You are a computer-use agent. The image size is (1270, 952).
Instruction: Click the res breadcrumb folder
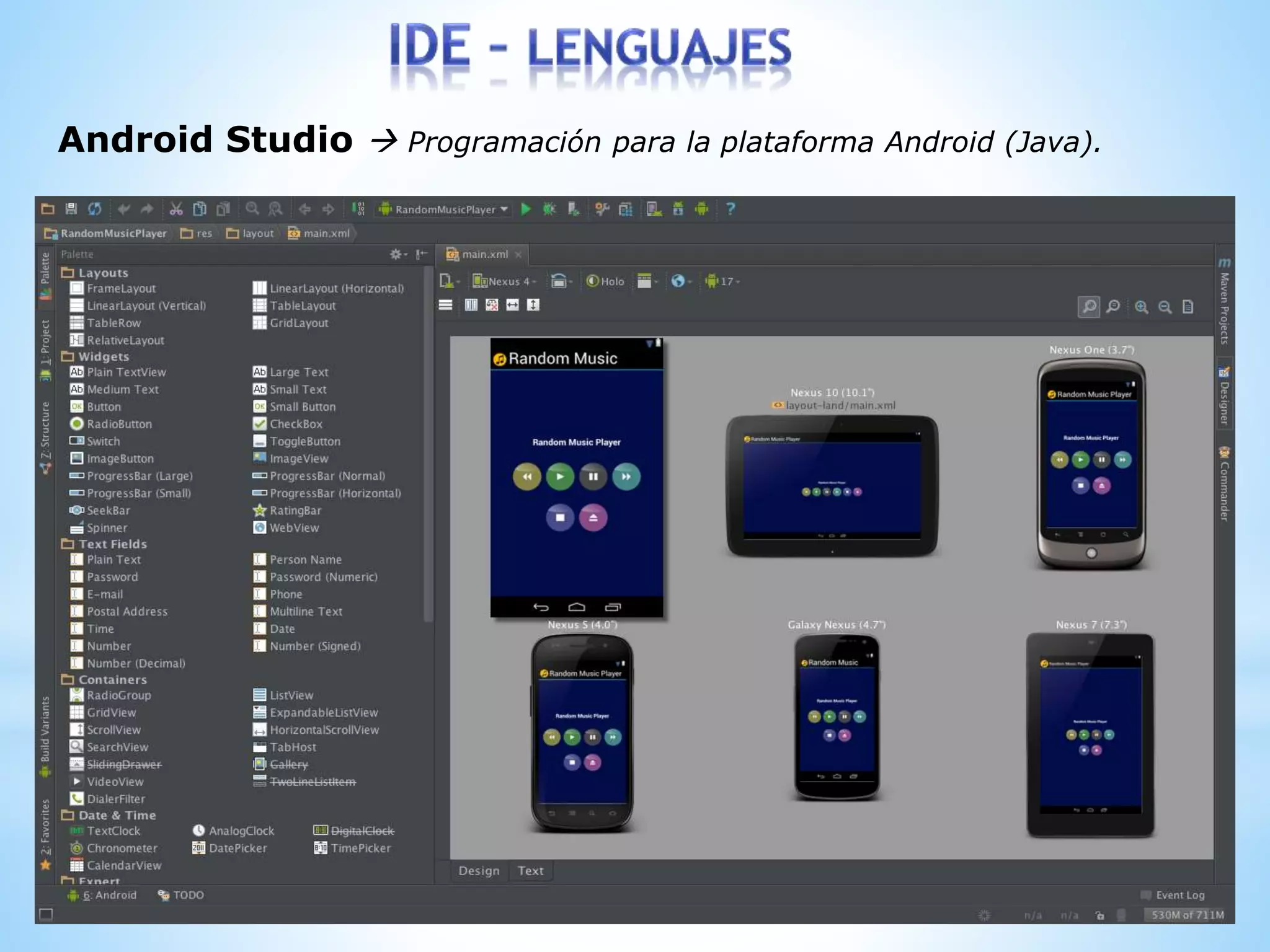(x=196, y=234)
